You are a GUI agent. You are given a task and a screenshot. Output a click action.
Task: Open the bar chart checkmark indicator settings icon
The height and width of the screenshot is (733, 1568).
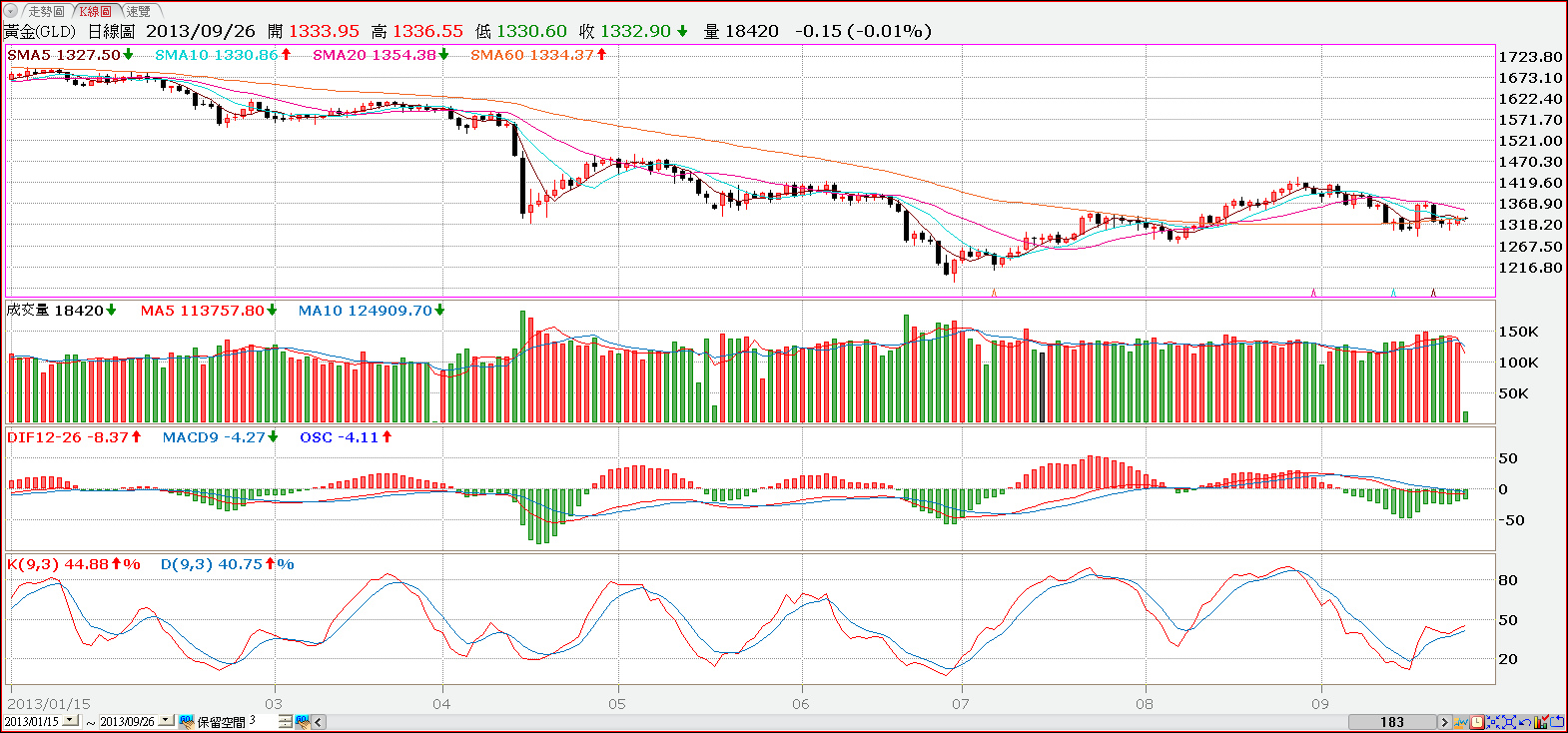point(1541,722)
